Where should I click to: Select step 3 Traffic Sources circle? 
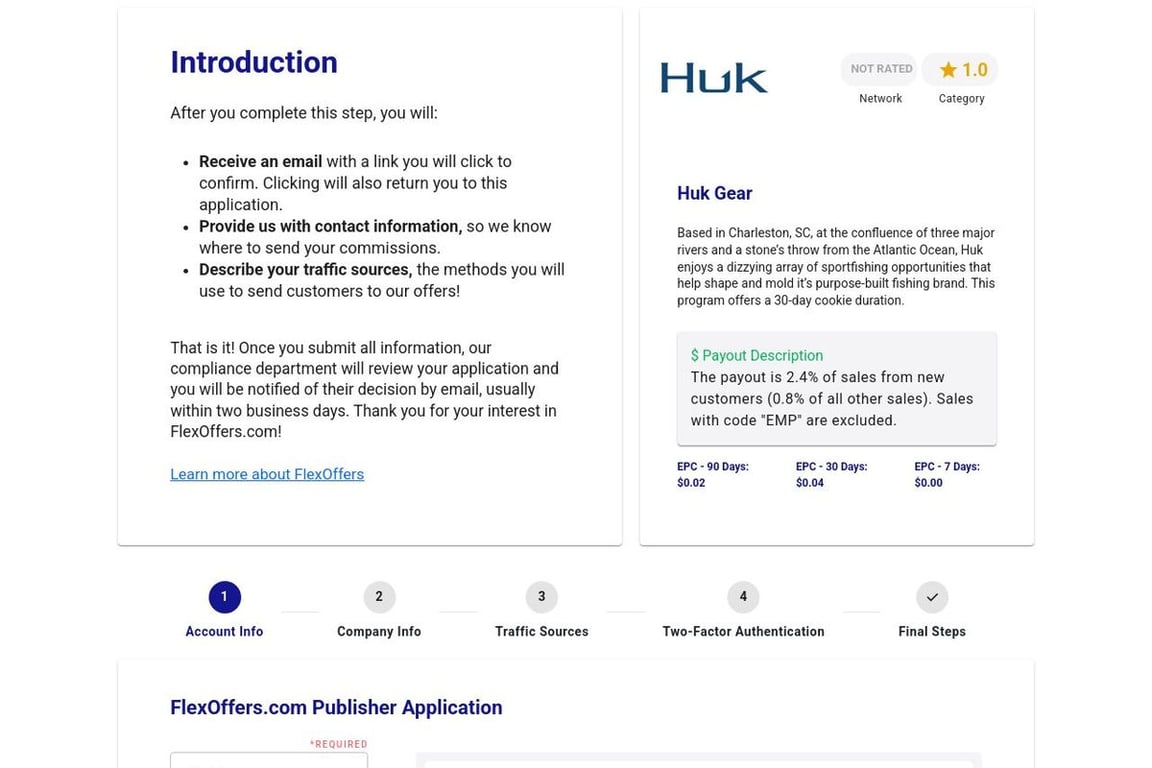click(541, 597)
